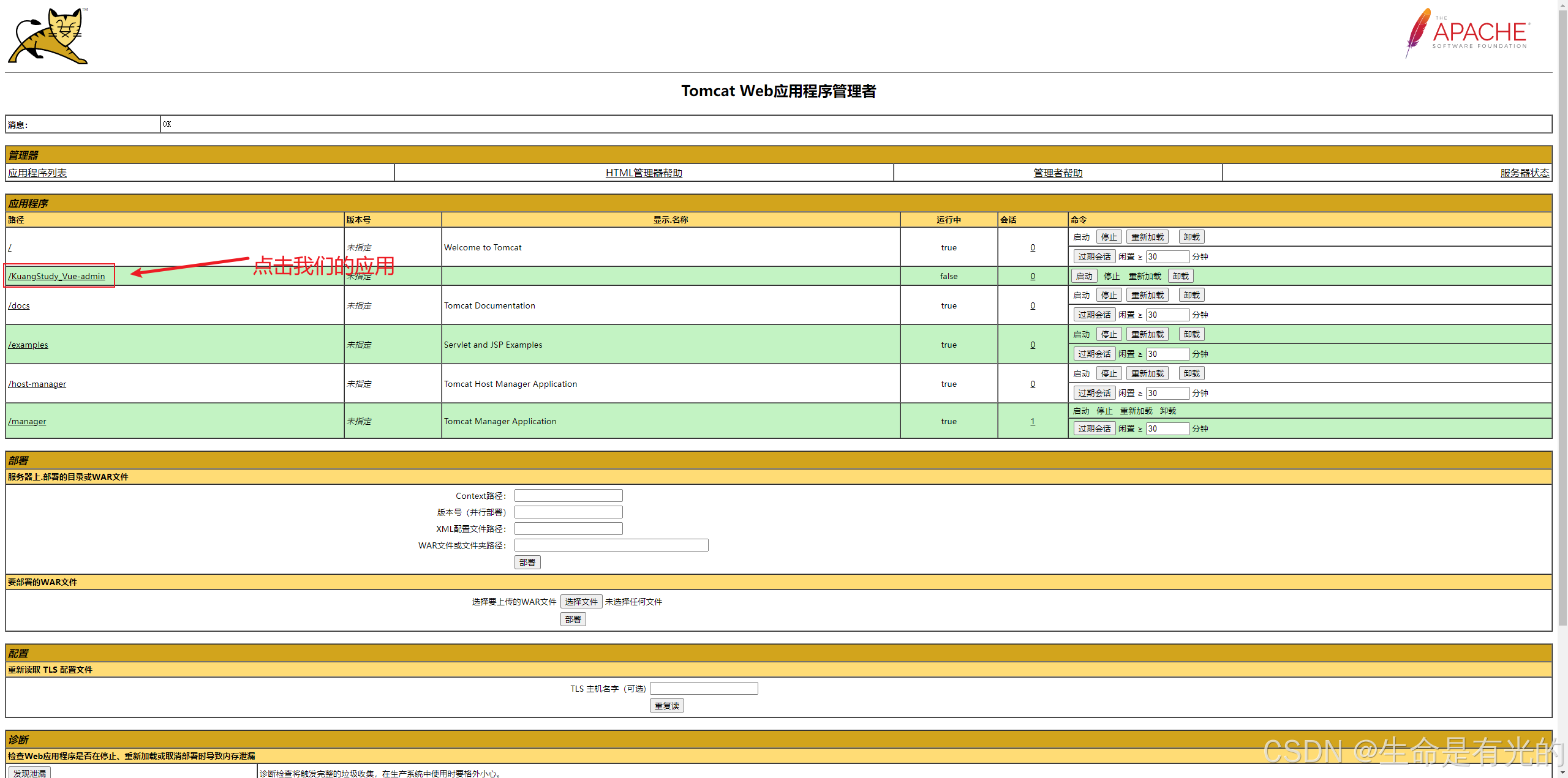Open 管理者帮助 manager help link
Image resolution: width=1568 pixels, height=778 pixels.
click(1057, 173)
